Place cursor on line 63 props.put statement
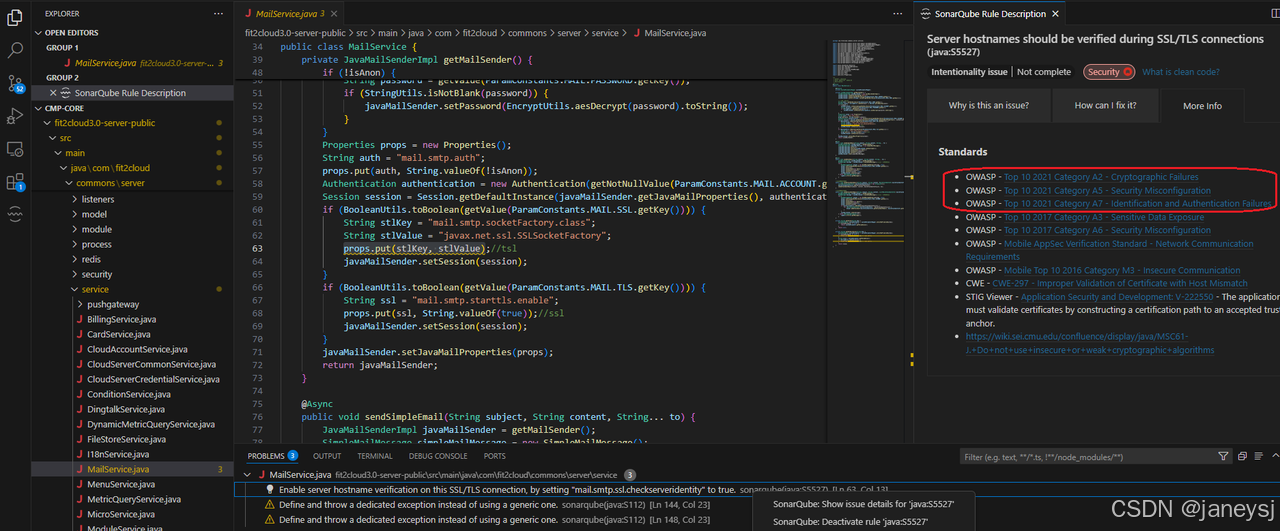 coord(415,248)
